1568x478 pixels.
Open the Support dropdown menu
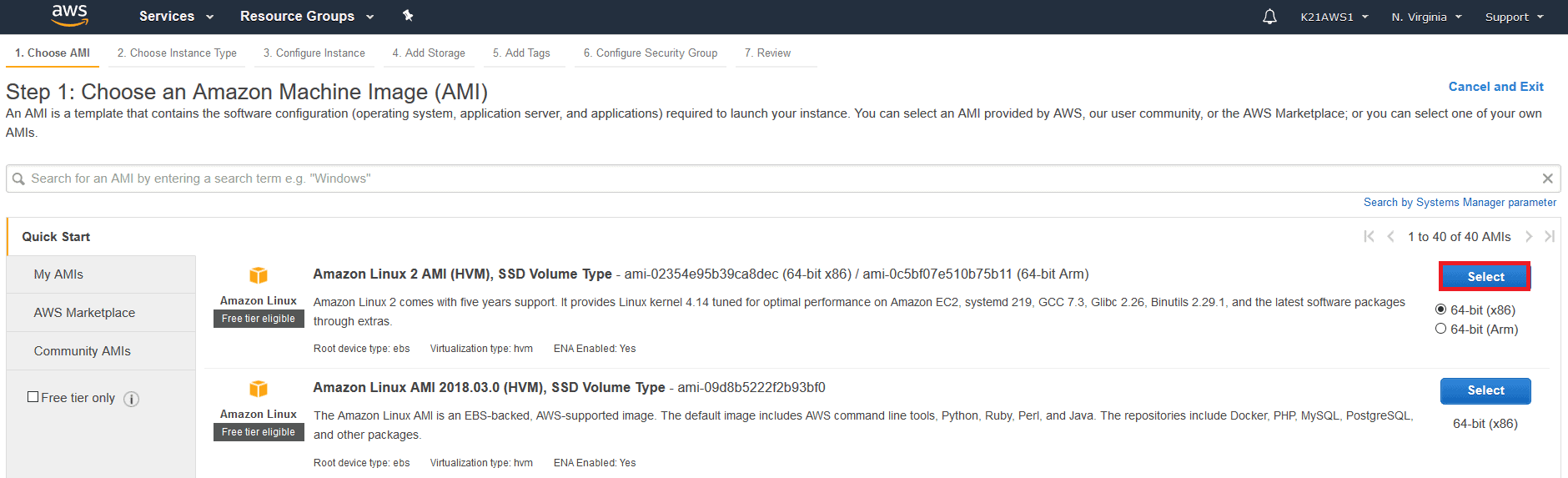pyautogui.click(x=1515, y=17)
